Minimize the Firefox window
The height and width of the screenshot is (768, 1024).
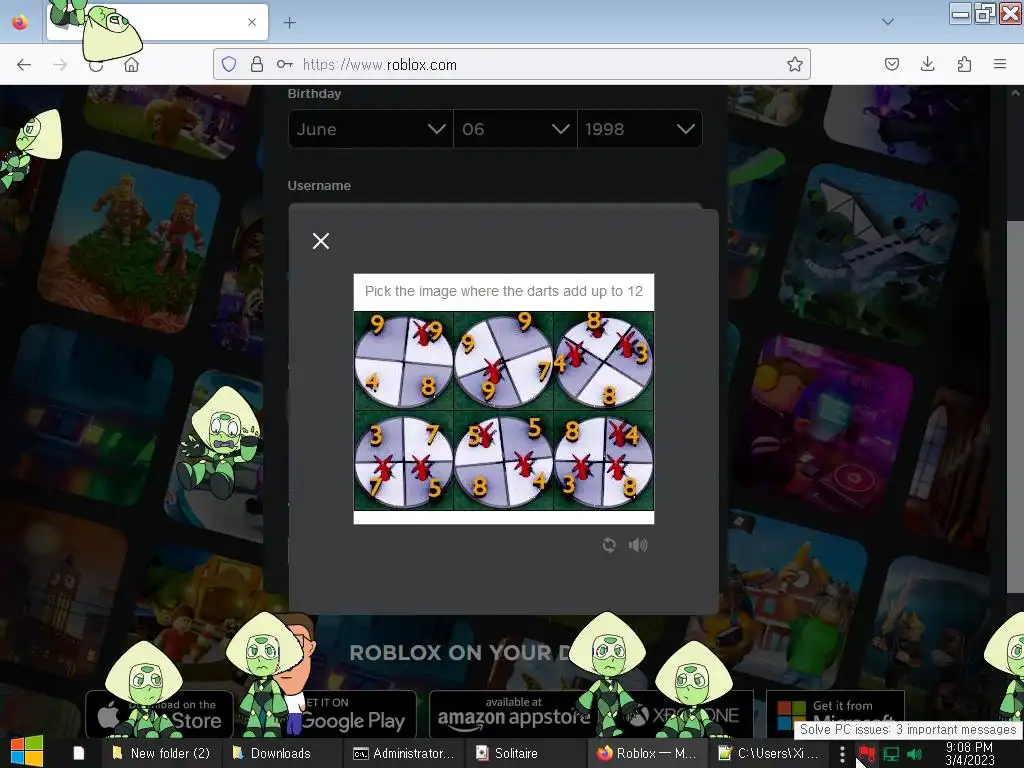[x=960, y=13]
